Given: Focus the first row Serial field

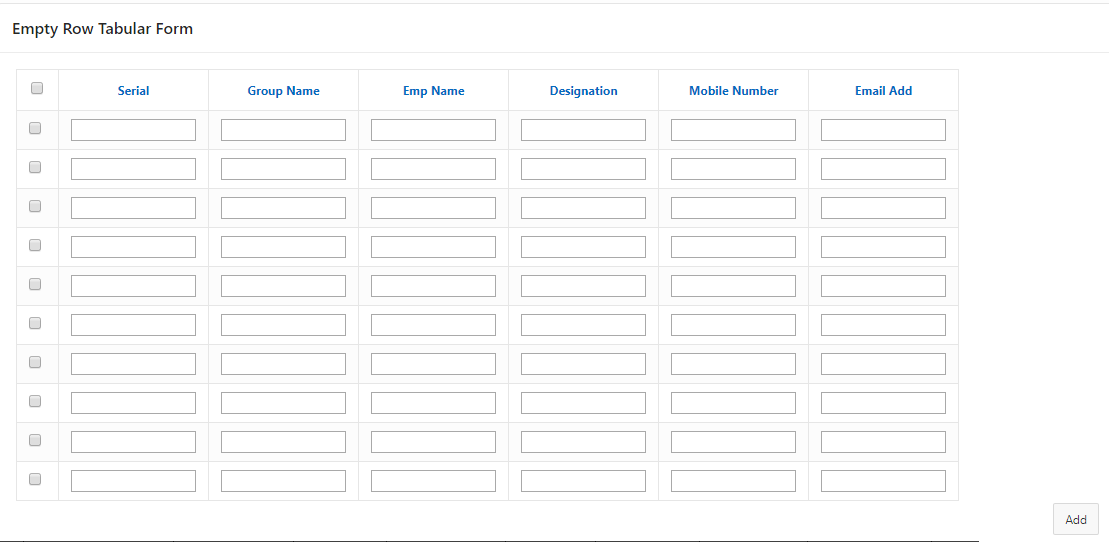Looking at the screenshot, I should click(x=133, y=130).
